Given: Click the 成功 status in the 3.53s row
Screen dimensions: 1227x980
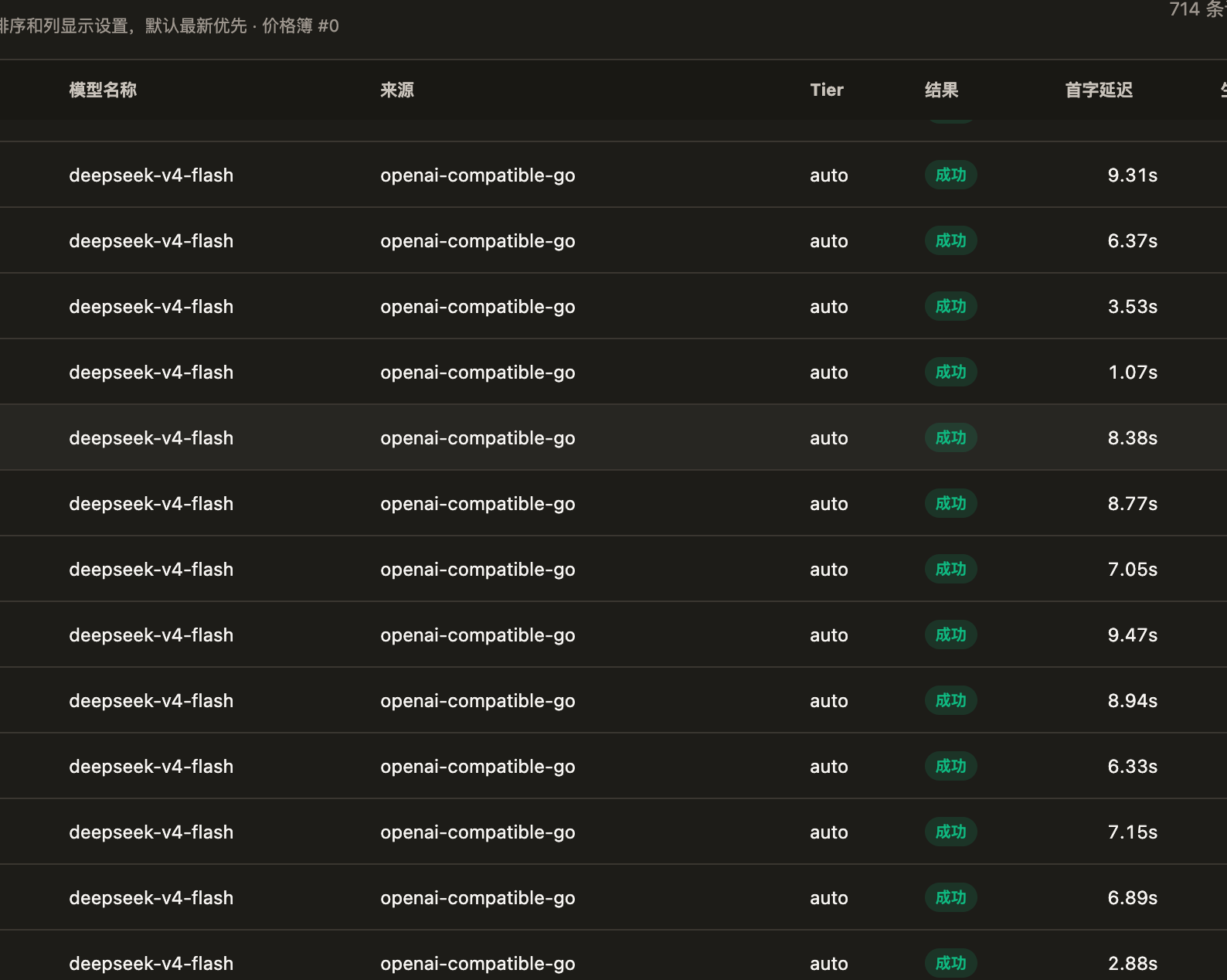Looking at the screenshot, I should (x=951, y=307).
